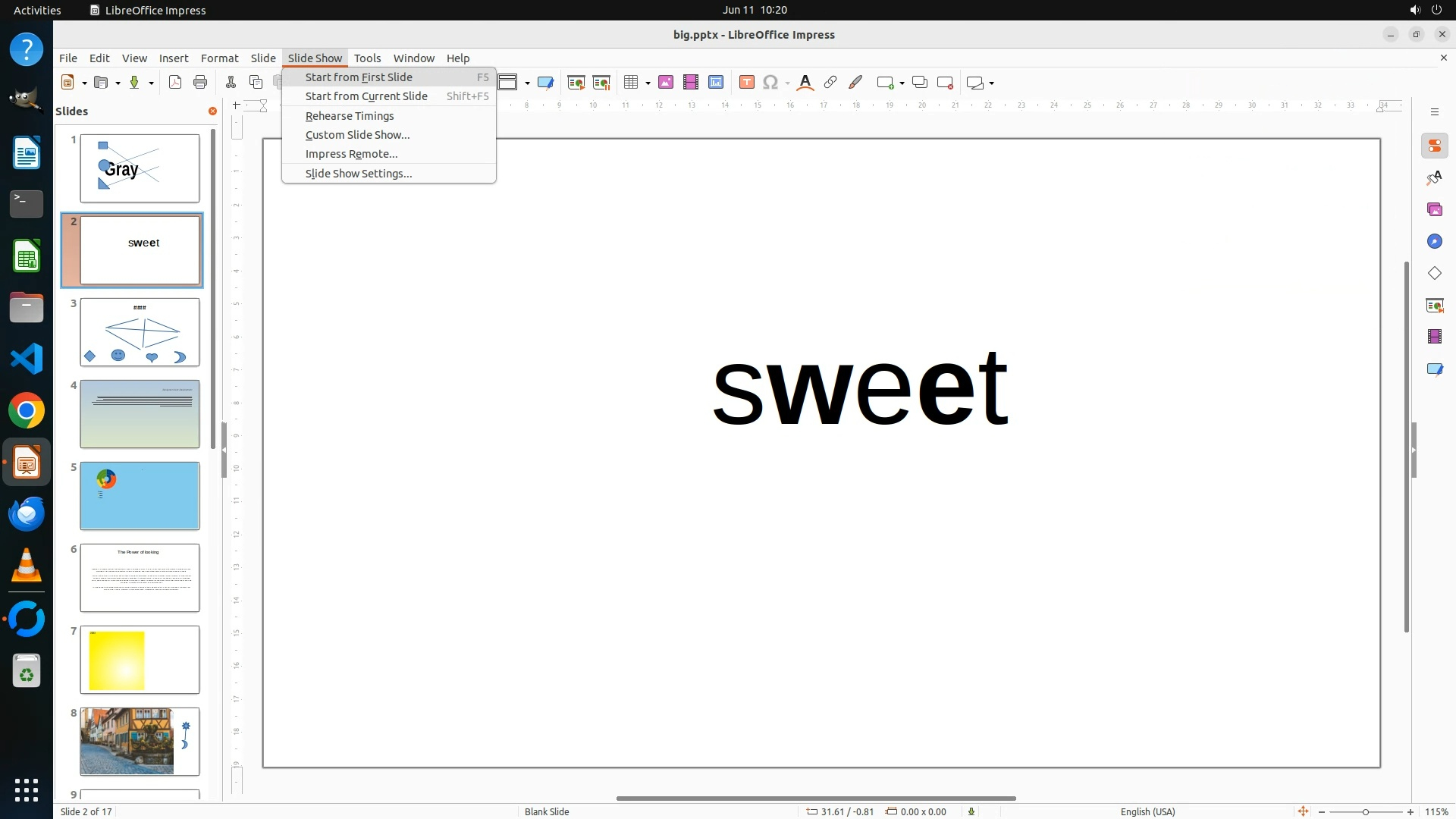Toggle the document modified save indicator

pos(971,811)
